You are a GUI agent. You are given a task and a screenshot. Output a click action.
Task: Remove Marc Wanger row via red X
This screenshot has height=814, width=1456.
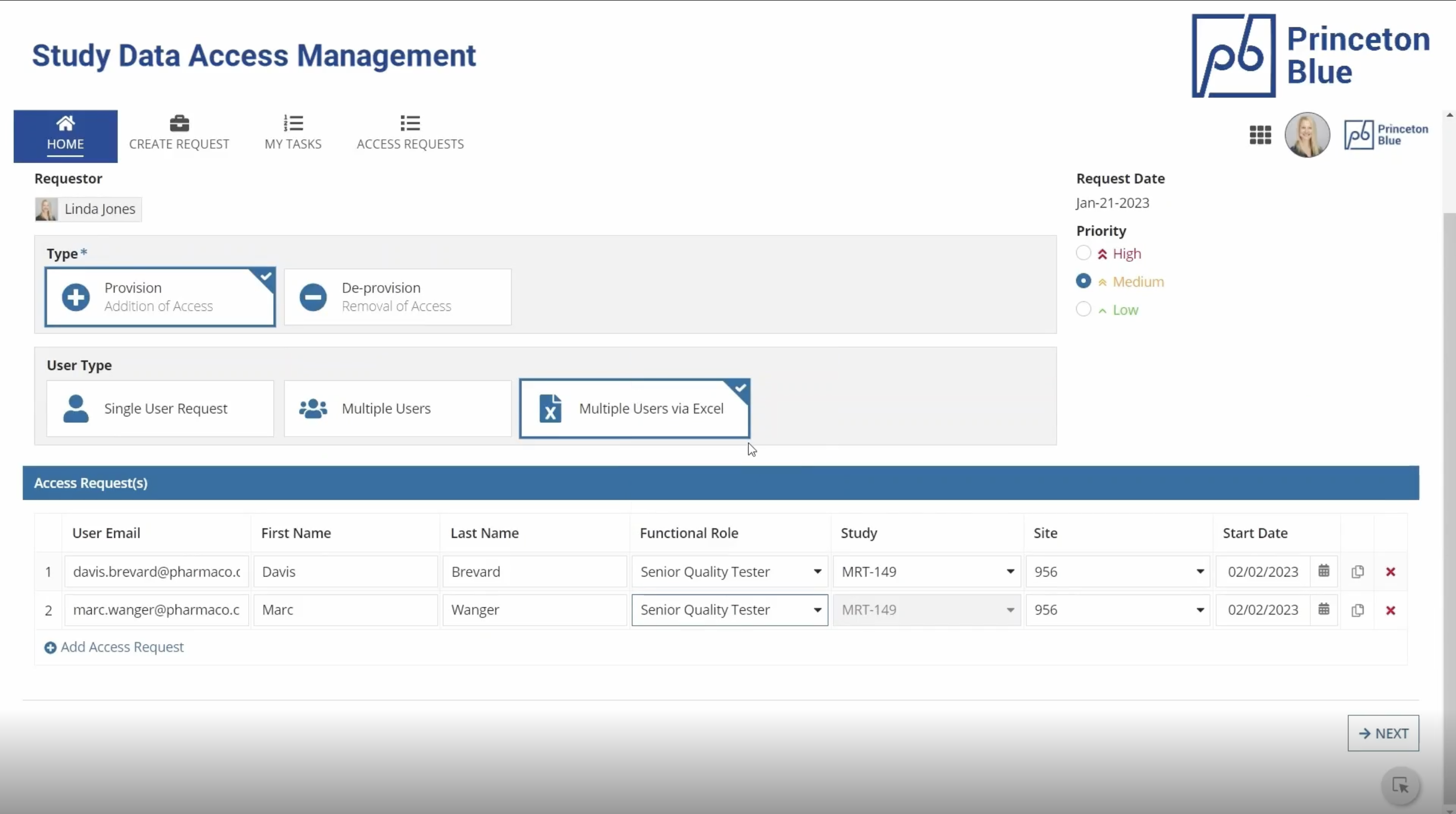click(1391, 610)
